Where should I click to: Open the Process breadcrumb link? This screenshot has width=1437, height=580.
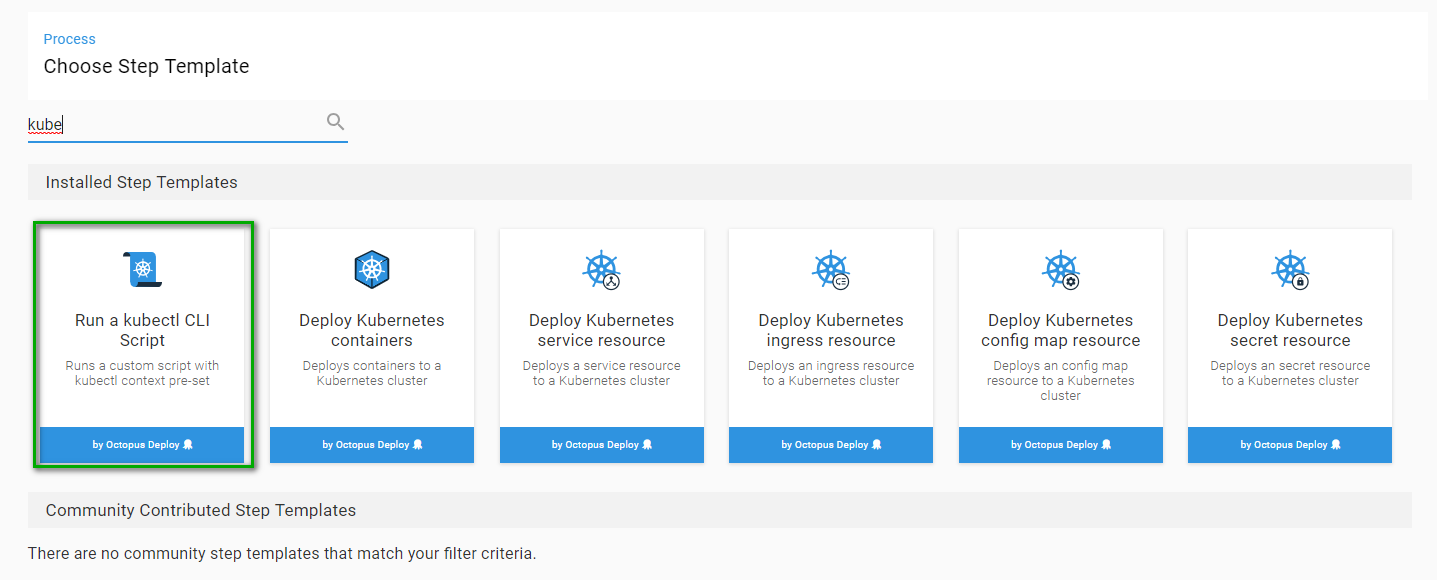click(69, 39)
